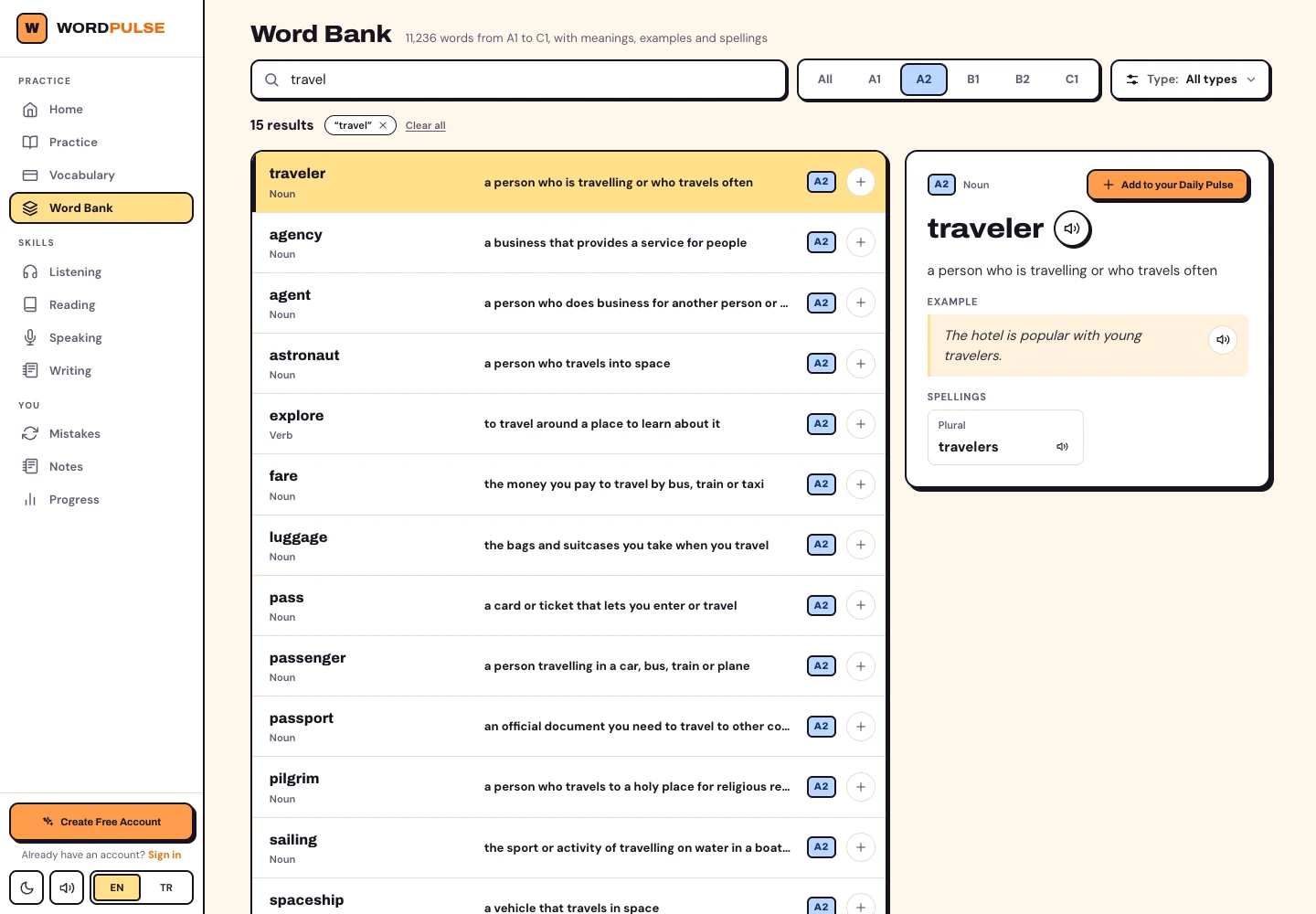This screenshot has width=1316, height=914.
Task: Toggle sound with speaker button
Action: point(67,887)
